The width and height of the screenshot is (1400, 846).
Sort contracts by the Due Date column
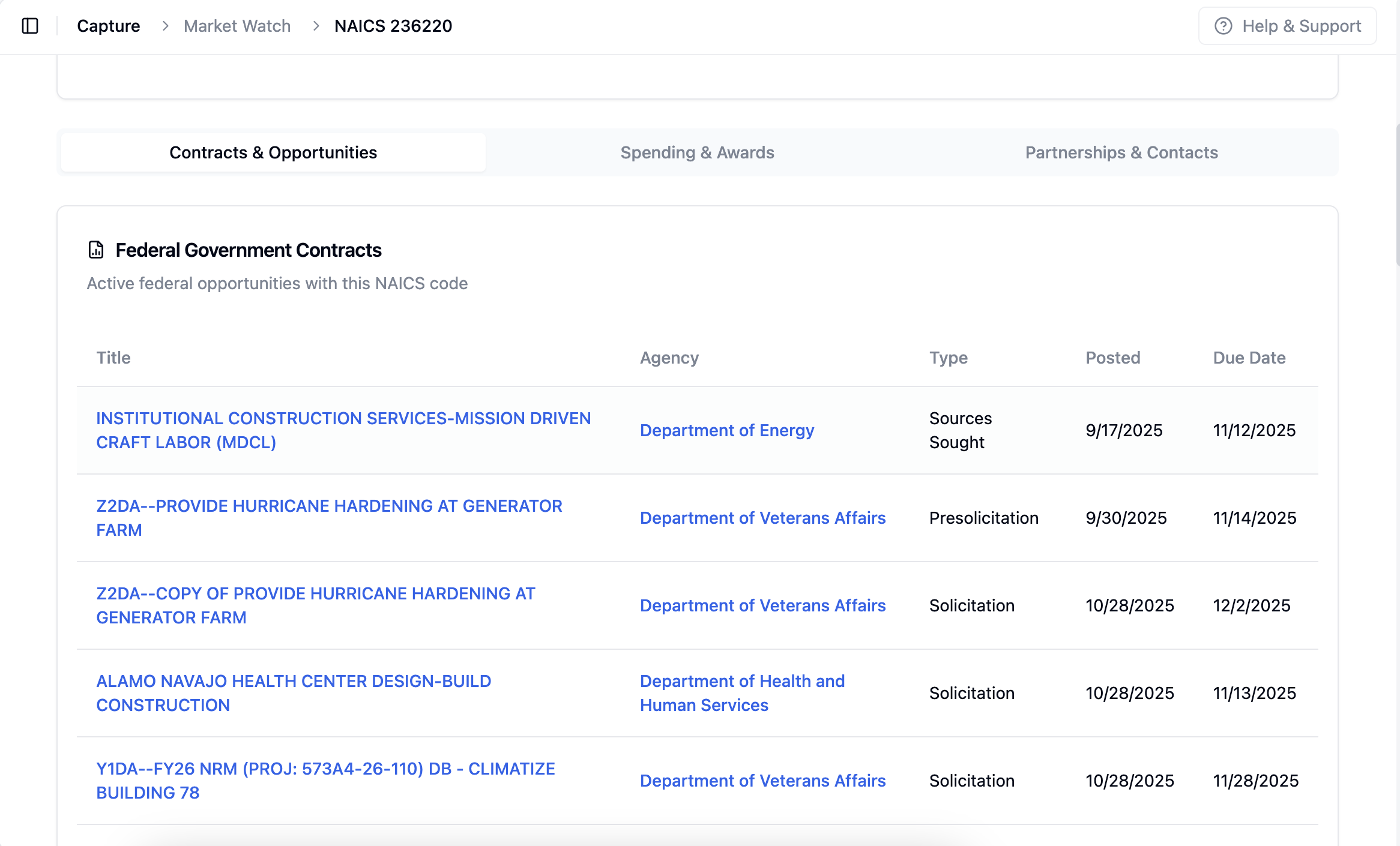coord(1248,358)
